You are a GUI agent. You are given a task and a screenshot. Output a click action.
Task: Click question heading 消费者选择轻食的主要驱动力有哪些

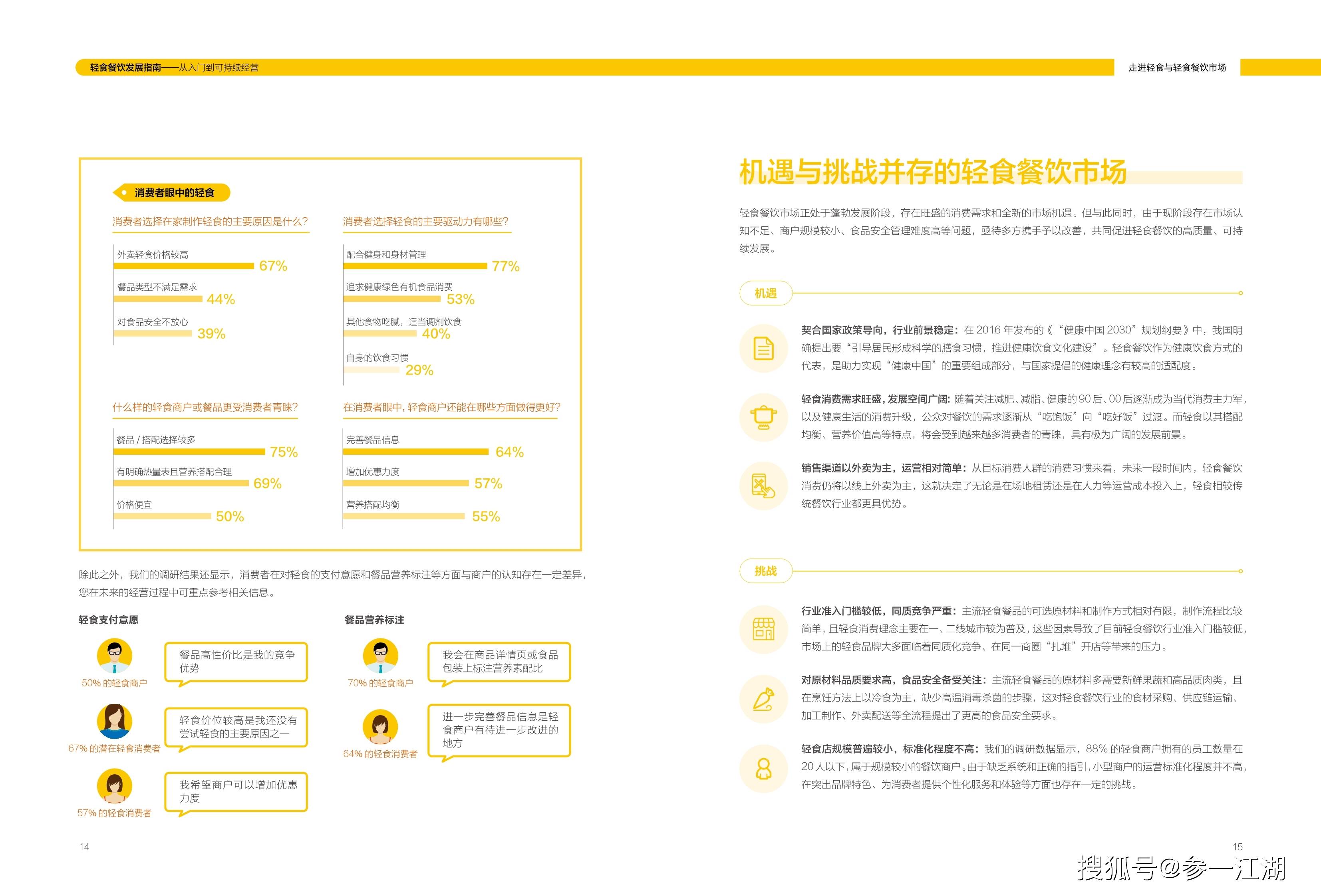[x=426, y=222]
